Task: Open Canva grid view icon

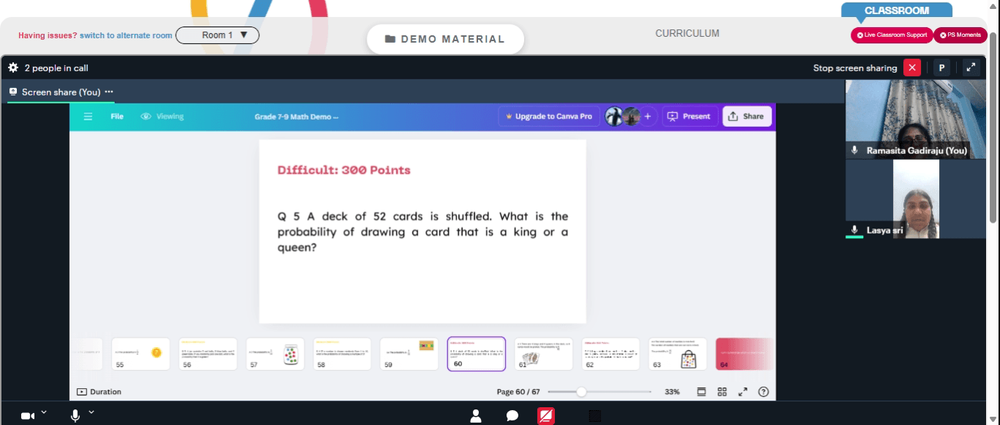Action: [x=722, y=392]
